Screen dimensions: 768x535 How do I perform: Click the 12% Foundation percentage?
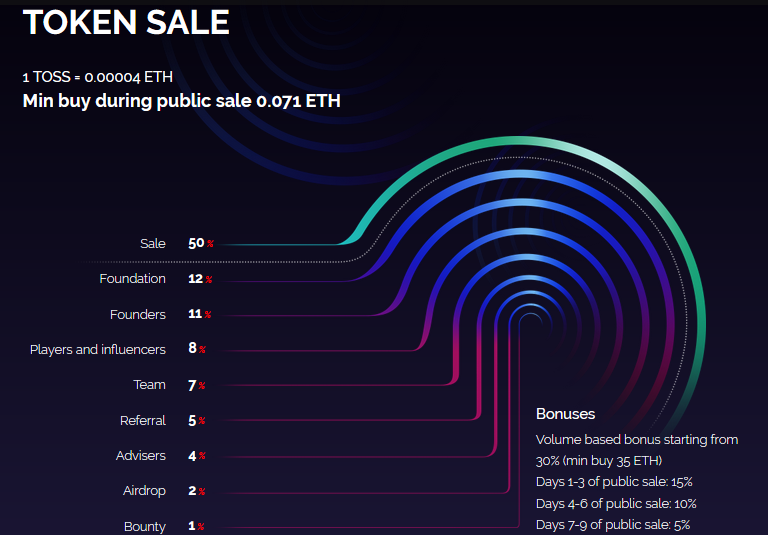coord(200,279)
